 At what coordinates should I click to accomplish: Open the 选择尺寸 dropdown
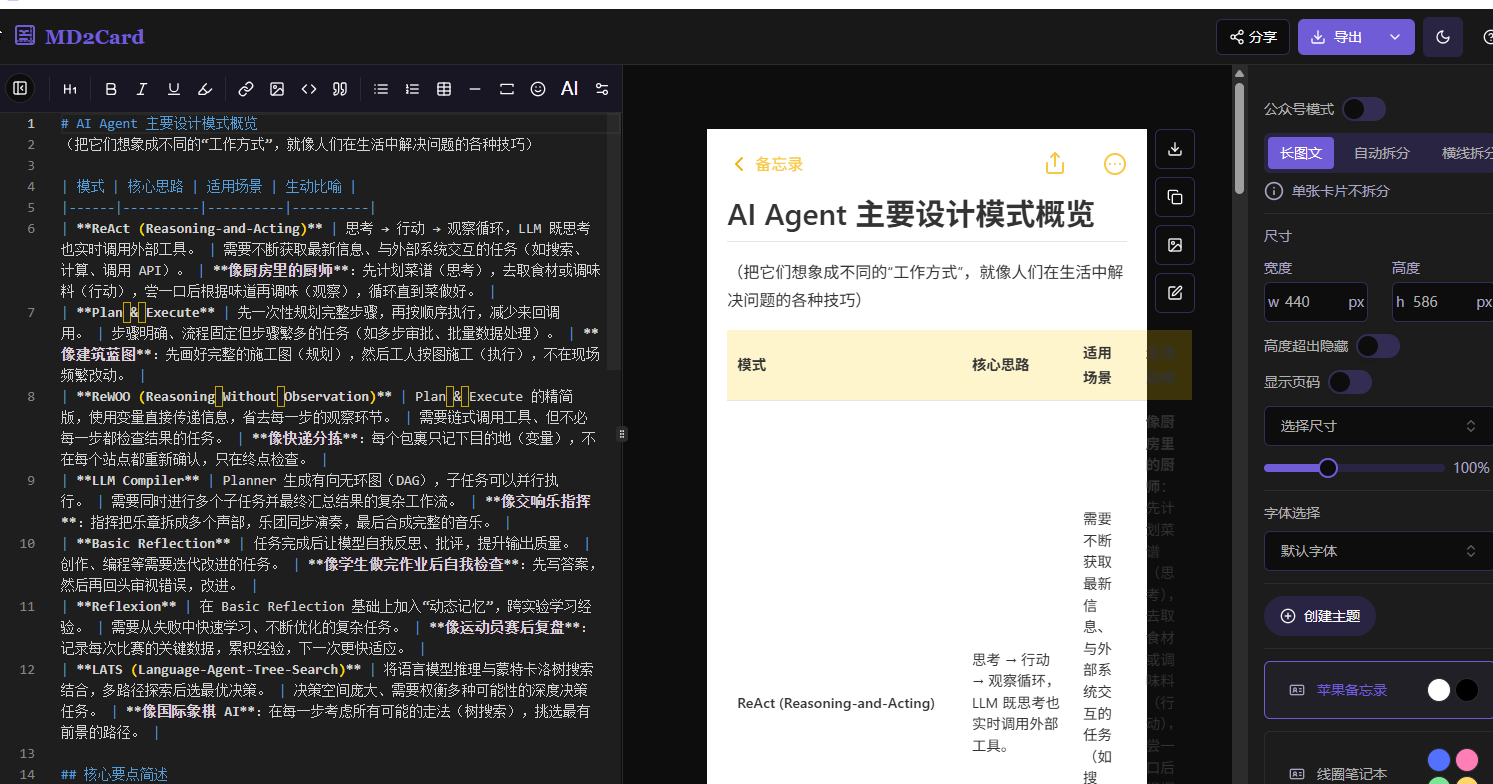click(x=1378, y=426)
